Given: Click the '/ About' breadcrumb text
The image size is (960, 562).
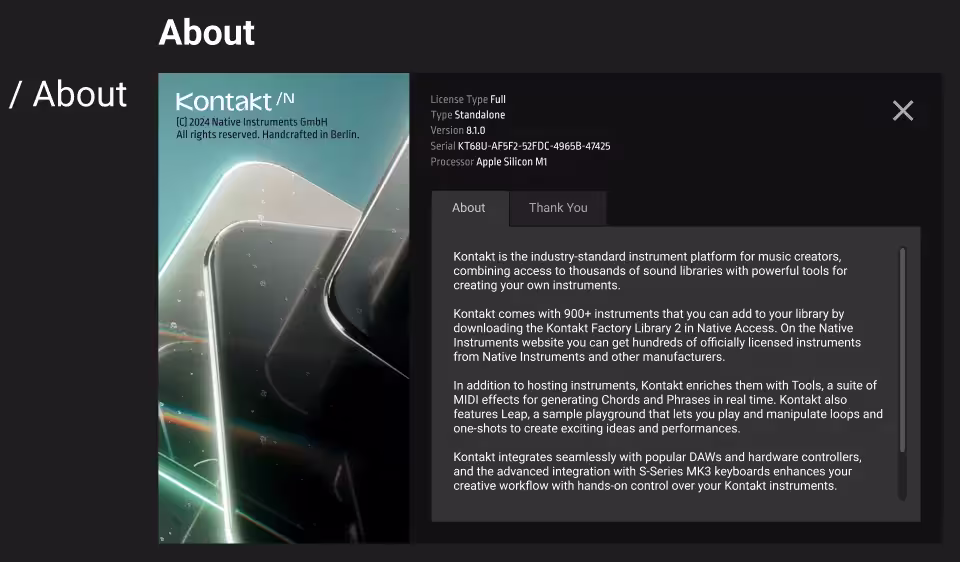Looking at the screenshot, I should point(68,94).
